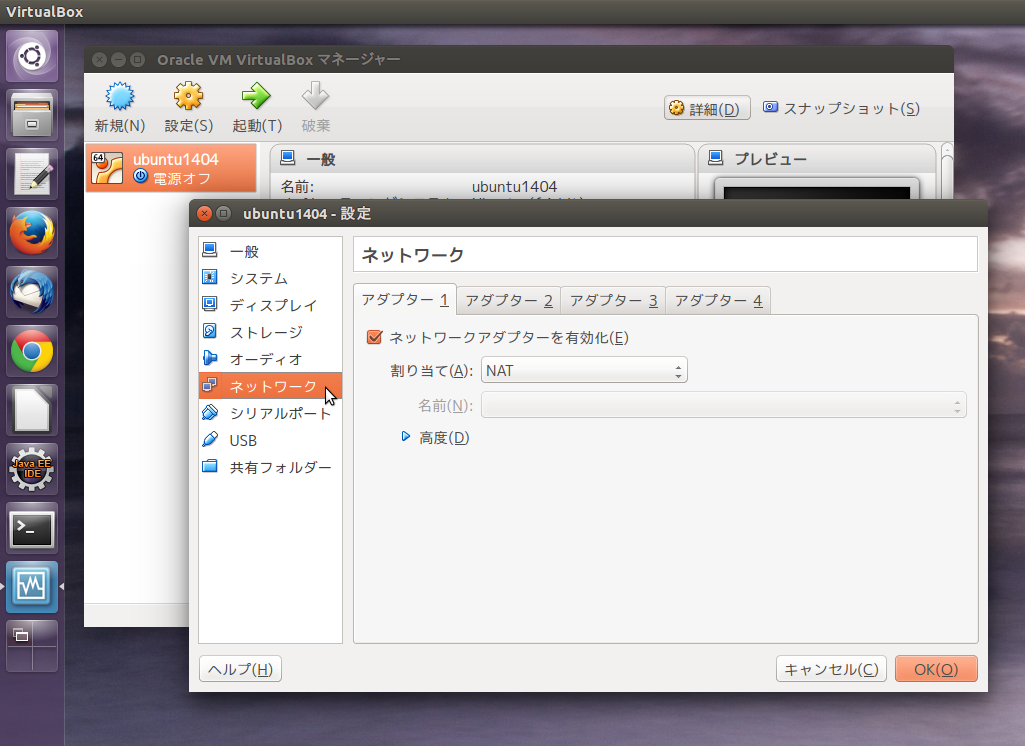This screenshot has height=746, width=1025.
Task: Click the manager details pane scrollbar
Action: pyautogui.click(x=947, y=171)
